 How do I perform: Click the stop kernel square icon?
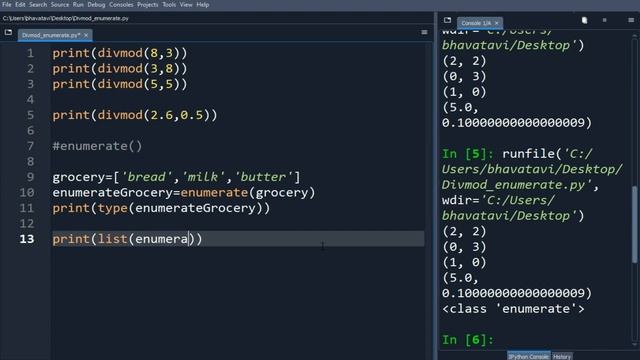(604, 20)
